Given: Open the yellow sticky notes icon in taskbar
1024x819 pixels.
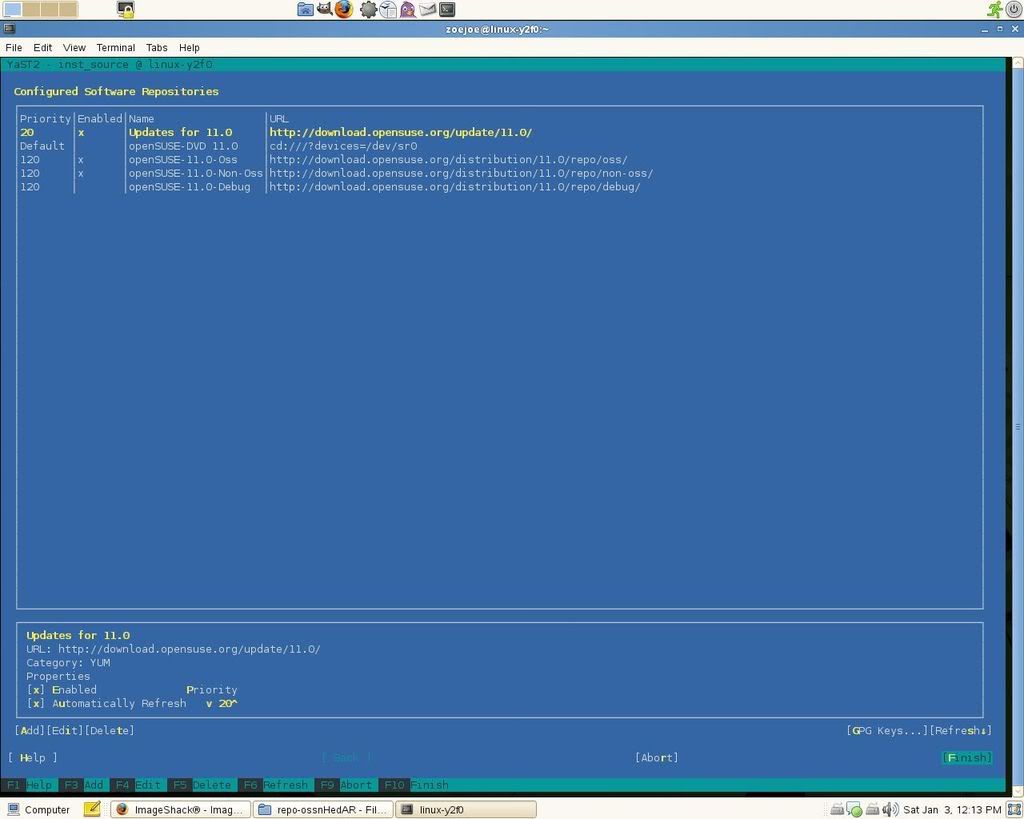Looking at the screenshot, I should click(92, 809).
